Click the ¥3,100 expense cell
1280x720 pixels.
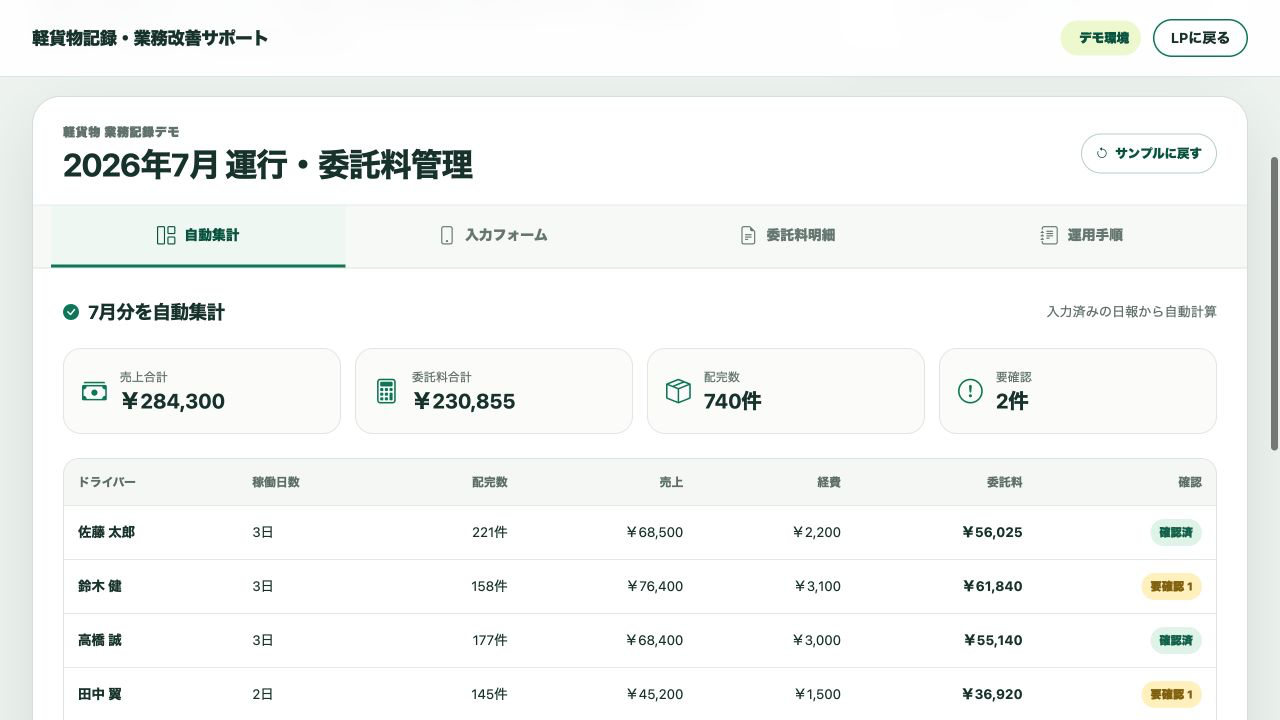817,586
